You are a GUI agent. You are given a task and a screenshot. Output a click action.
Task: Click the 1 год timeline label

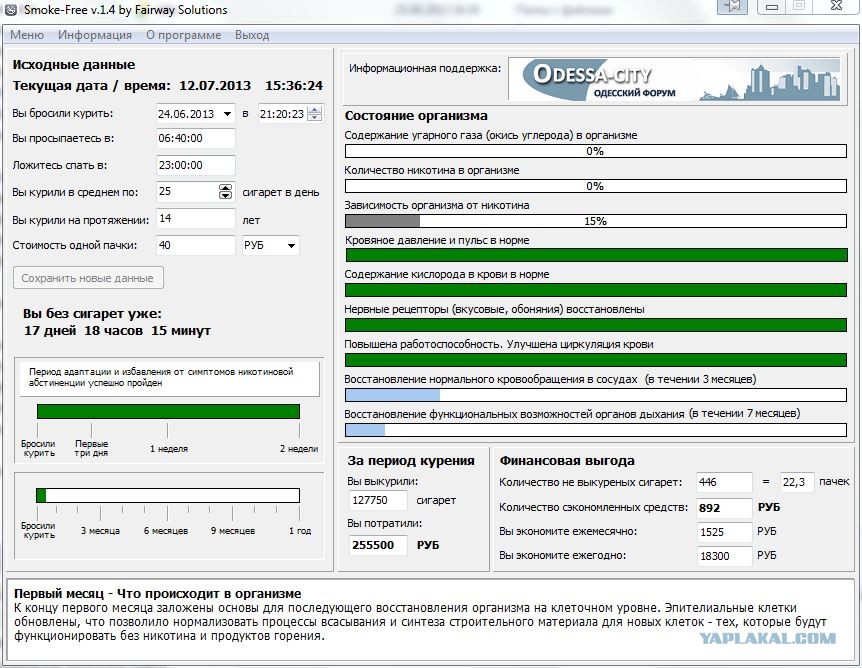click(300, 531)
